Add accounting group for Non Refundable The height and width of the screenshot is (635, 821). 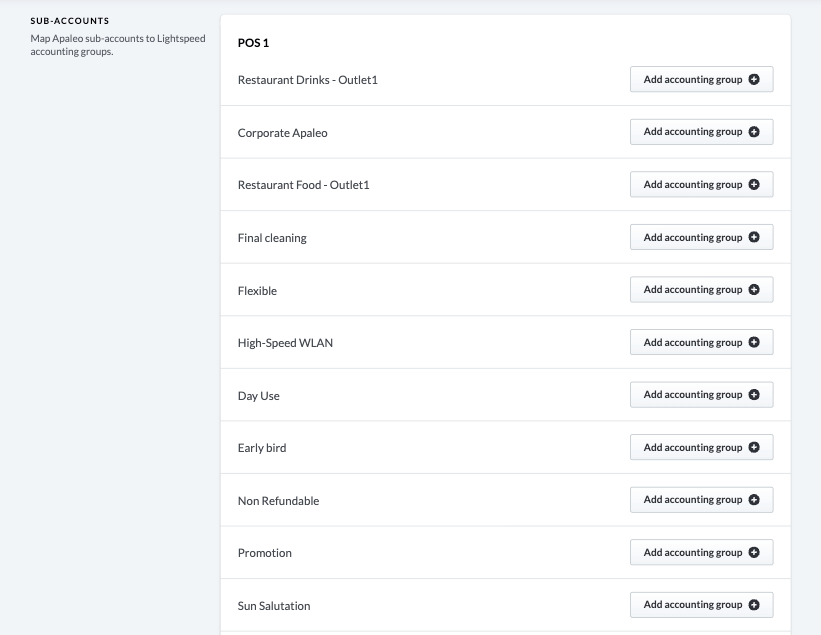(700, 499)
